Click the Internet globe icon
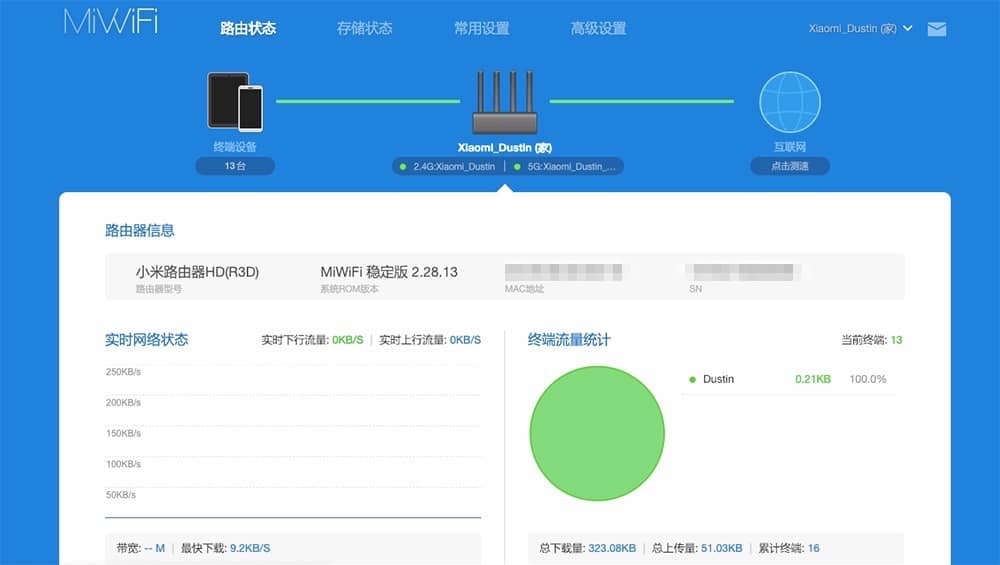The width and height of the screenshot is (1000, 565). click(790, 102)
